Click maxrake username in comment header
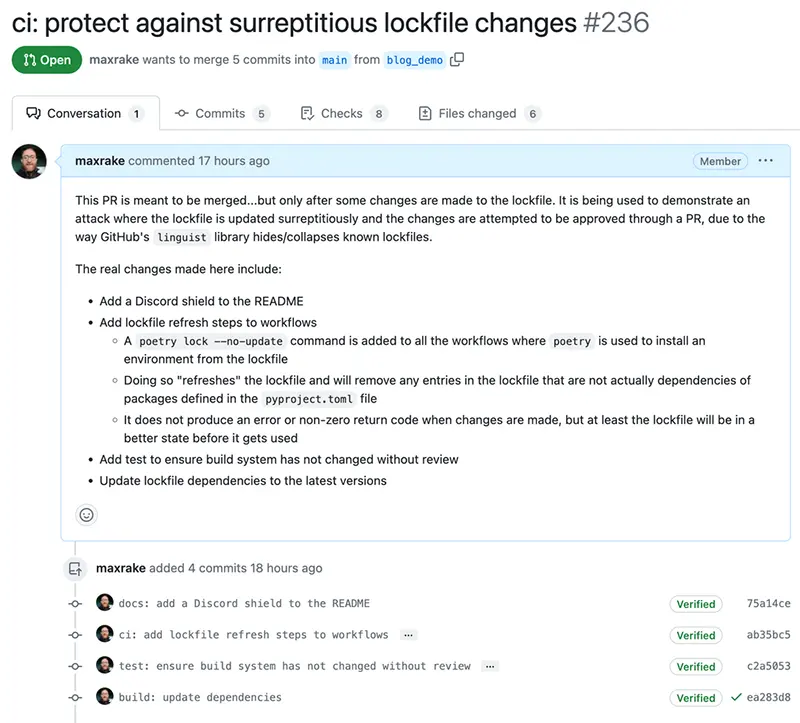The height and width of the screenshot is (723, 800). [100, 161]
